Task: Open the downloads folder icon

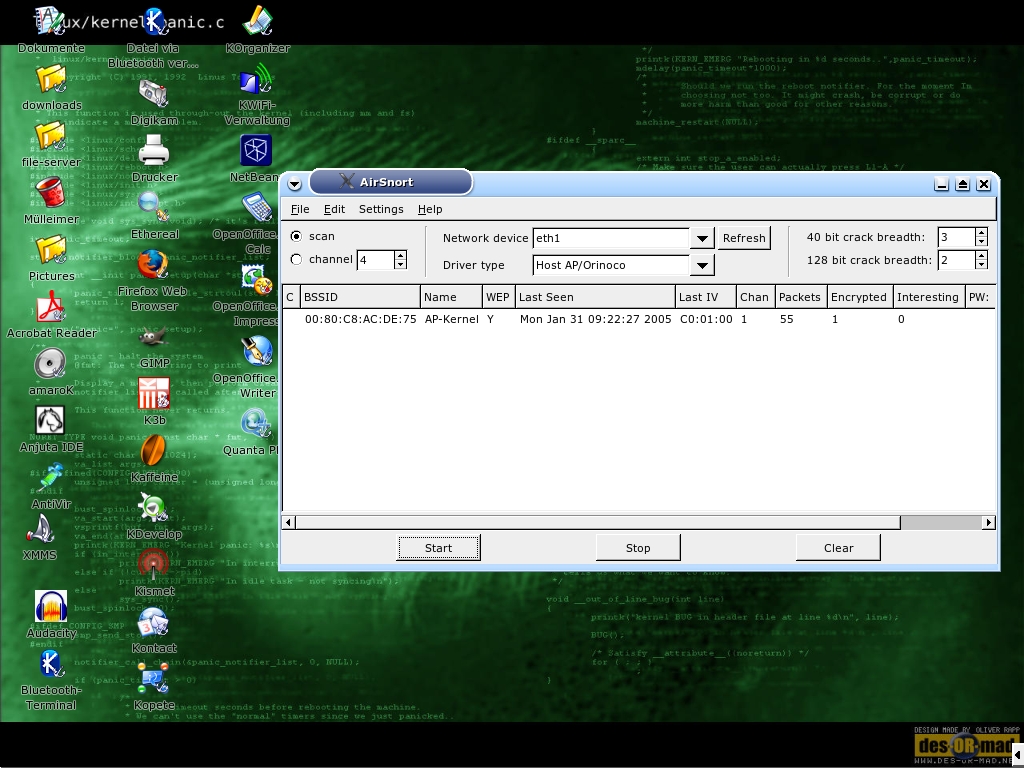Action: coord(51,80)
